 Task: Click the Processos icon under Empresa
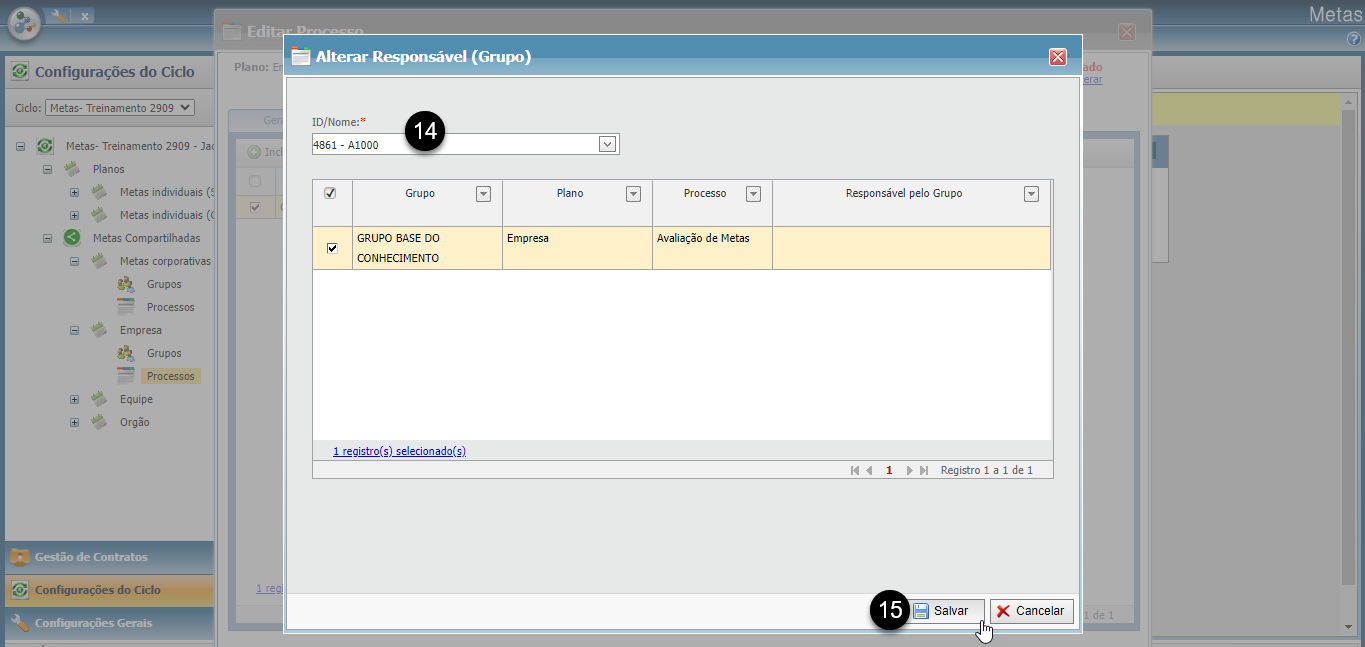(126, 376)
